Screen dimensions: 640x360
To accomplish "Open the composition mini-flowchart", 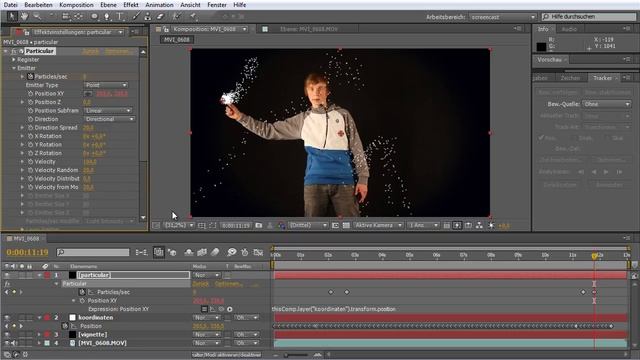I will (141, 253).
